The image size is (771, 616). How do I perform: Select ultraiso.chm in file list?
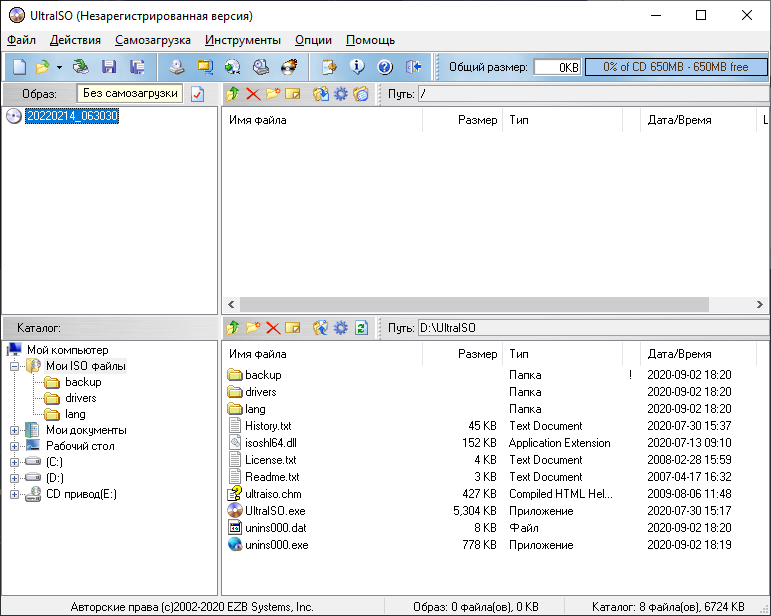coord(273,494)
